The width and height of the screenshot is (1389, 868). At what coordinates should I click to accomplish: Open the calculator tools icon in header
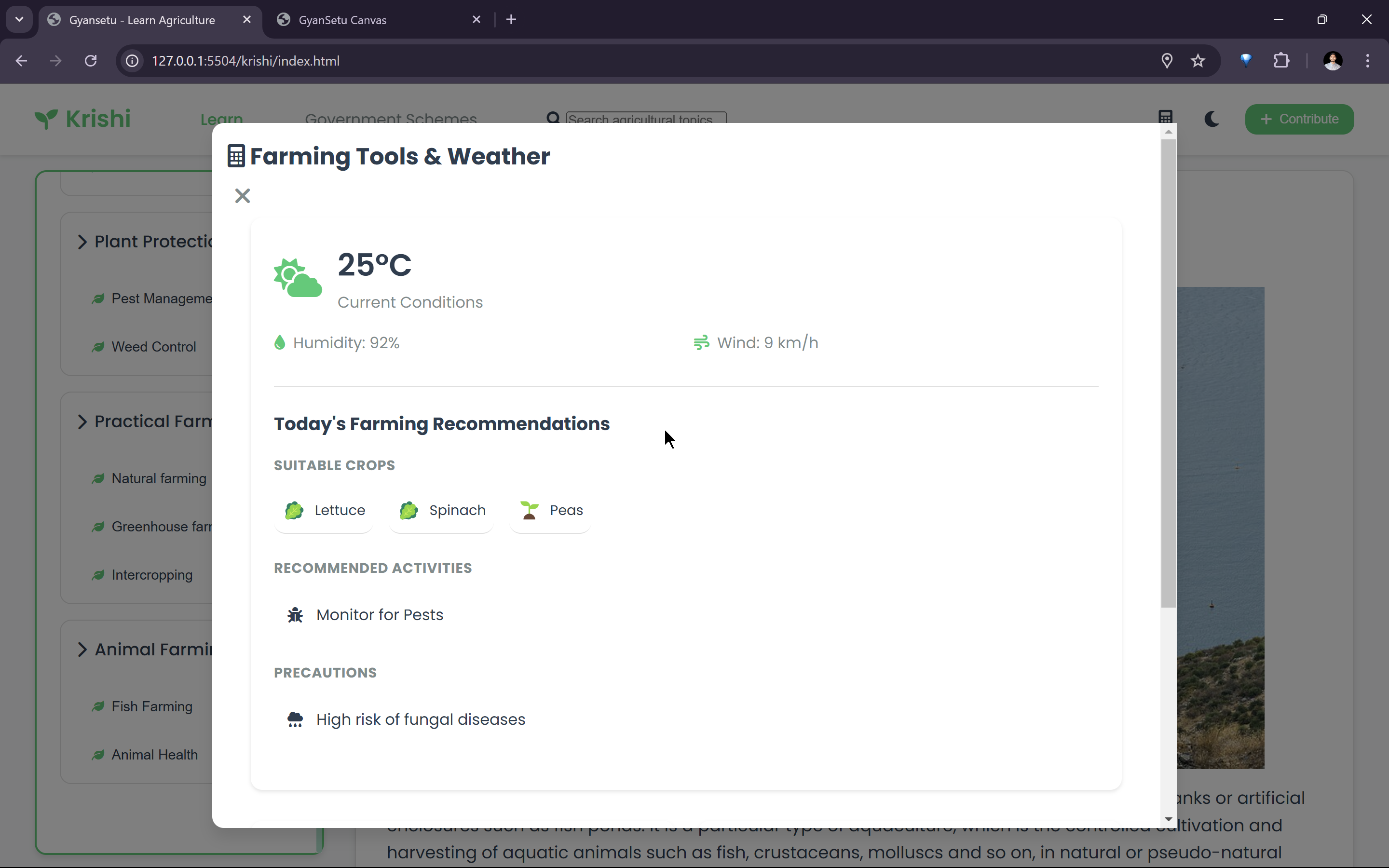(1165, 117)
